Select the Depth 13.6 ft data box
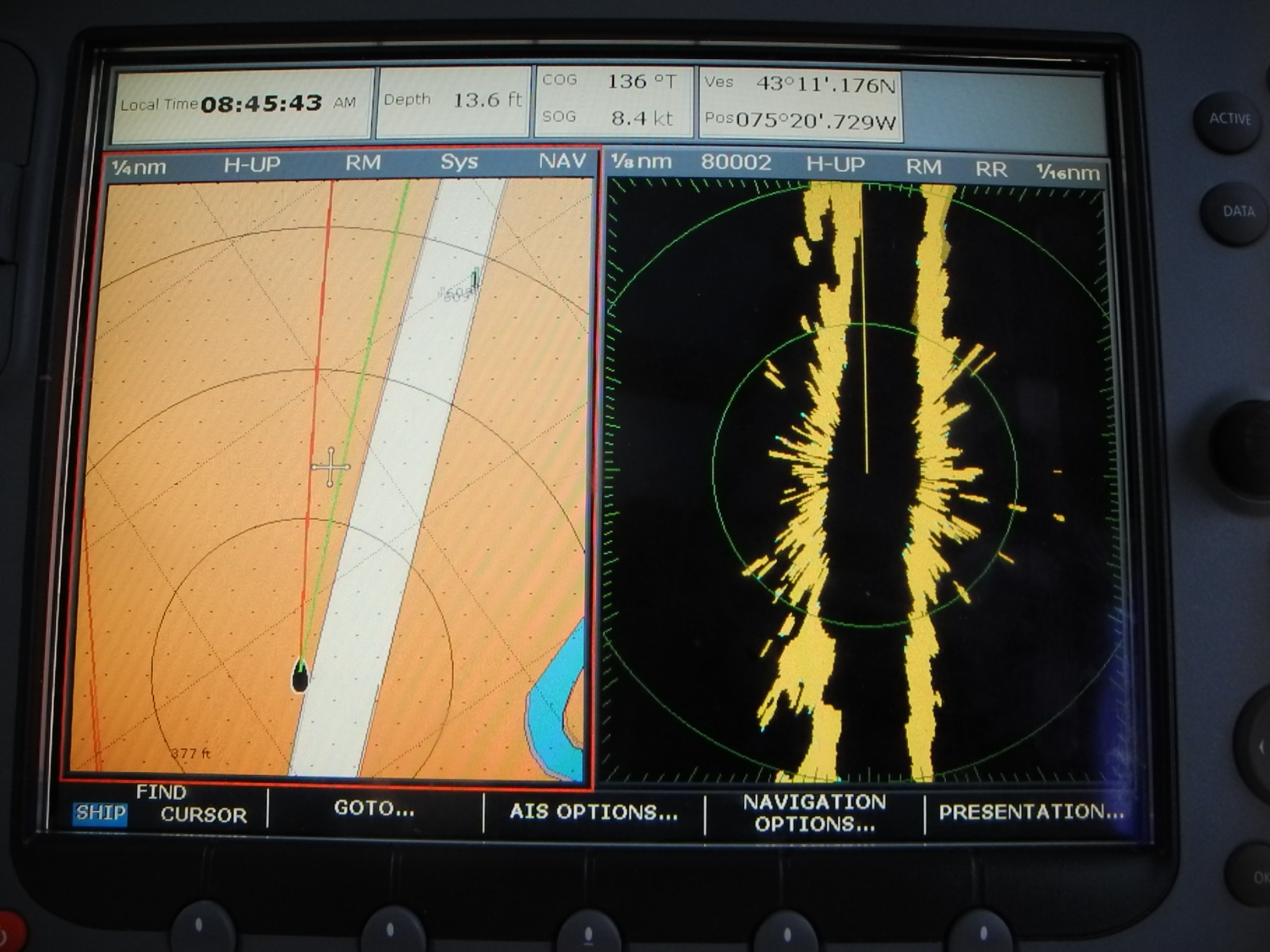 [x=452, y=100]
